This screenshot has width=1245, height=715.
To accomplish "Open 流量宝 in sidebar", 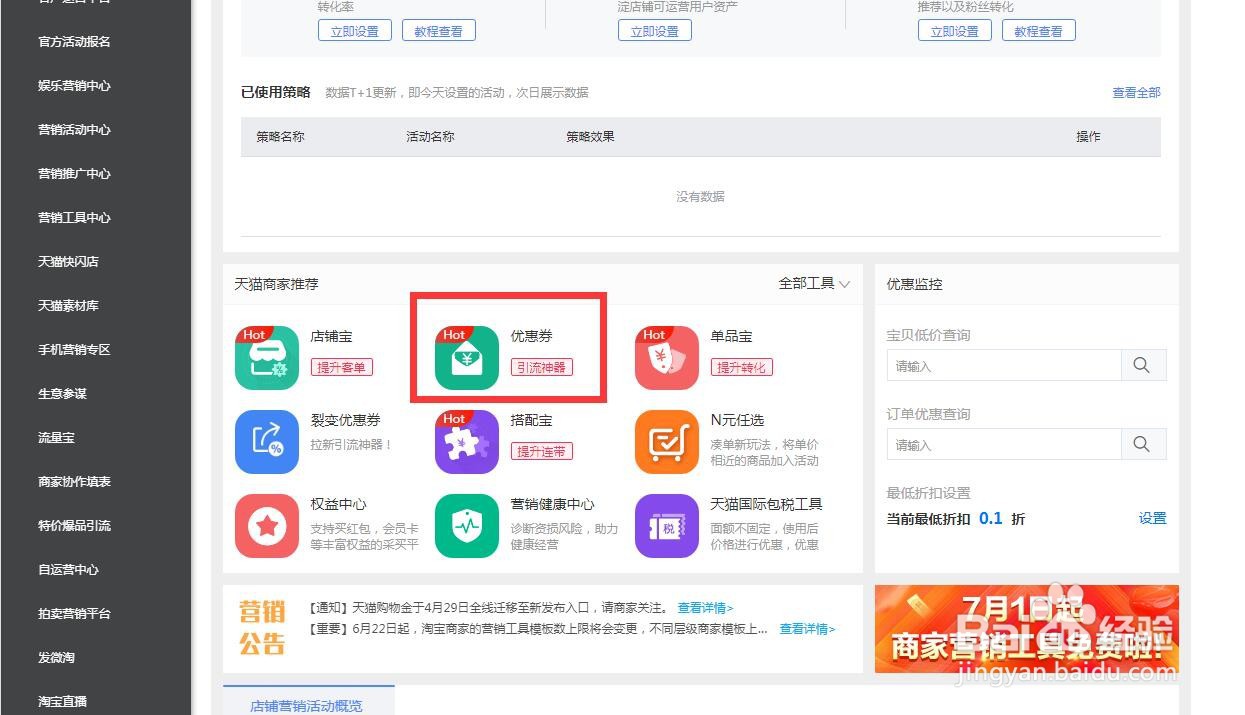I will pyautogui.click(x=56, y=438).
